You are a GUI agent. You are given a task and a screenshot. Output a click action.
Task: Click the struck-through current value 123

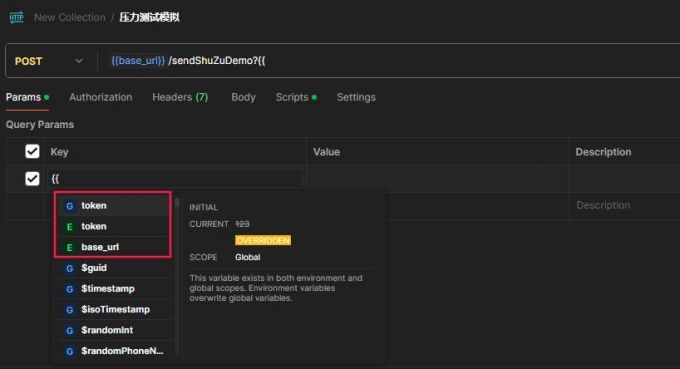click(242, 224)
